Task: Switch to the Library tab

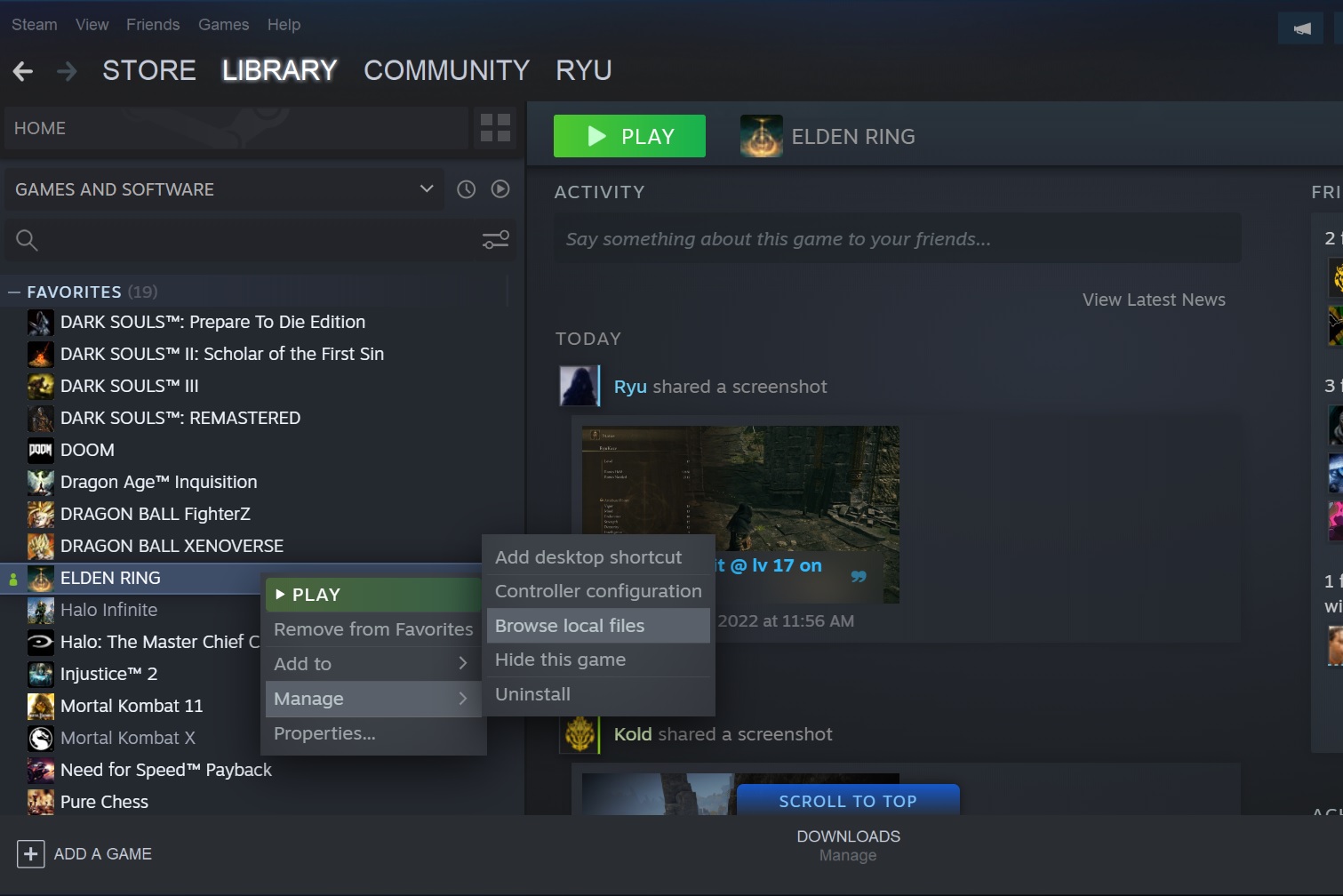Action: click(x=280, y=70)
